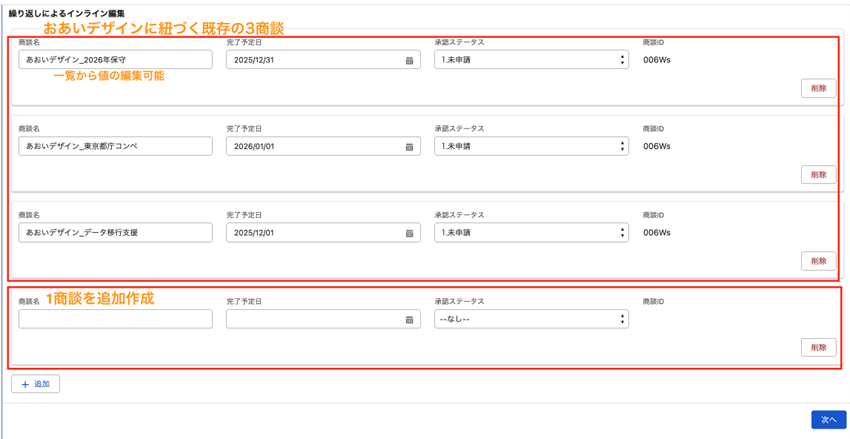Click the 商談名 field containing あおいデザイン_東京都庁コンペ
Screen dimensions: 850x439
tap(115, 147)
